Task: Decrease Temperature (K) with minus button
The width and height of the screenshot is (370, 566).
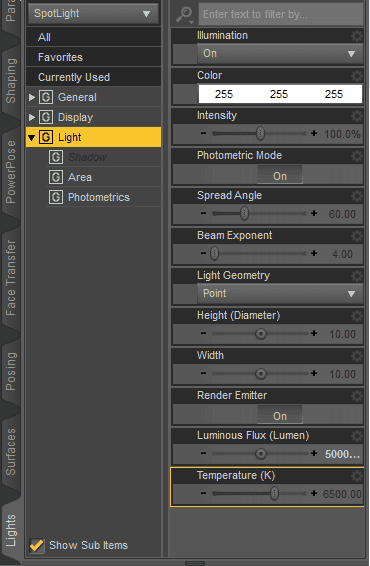Action: [204, 493]
